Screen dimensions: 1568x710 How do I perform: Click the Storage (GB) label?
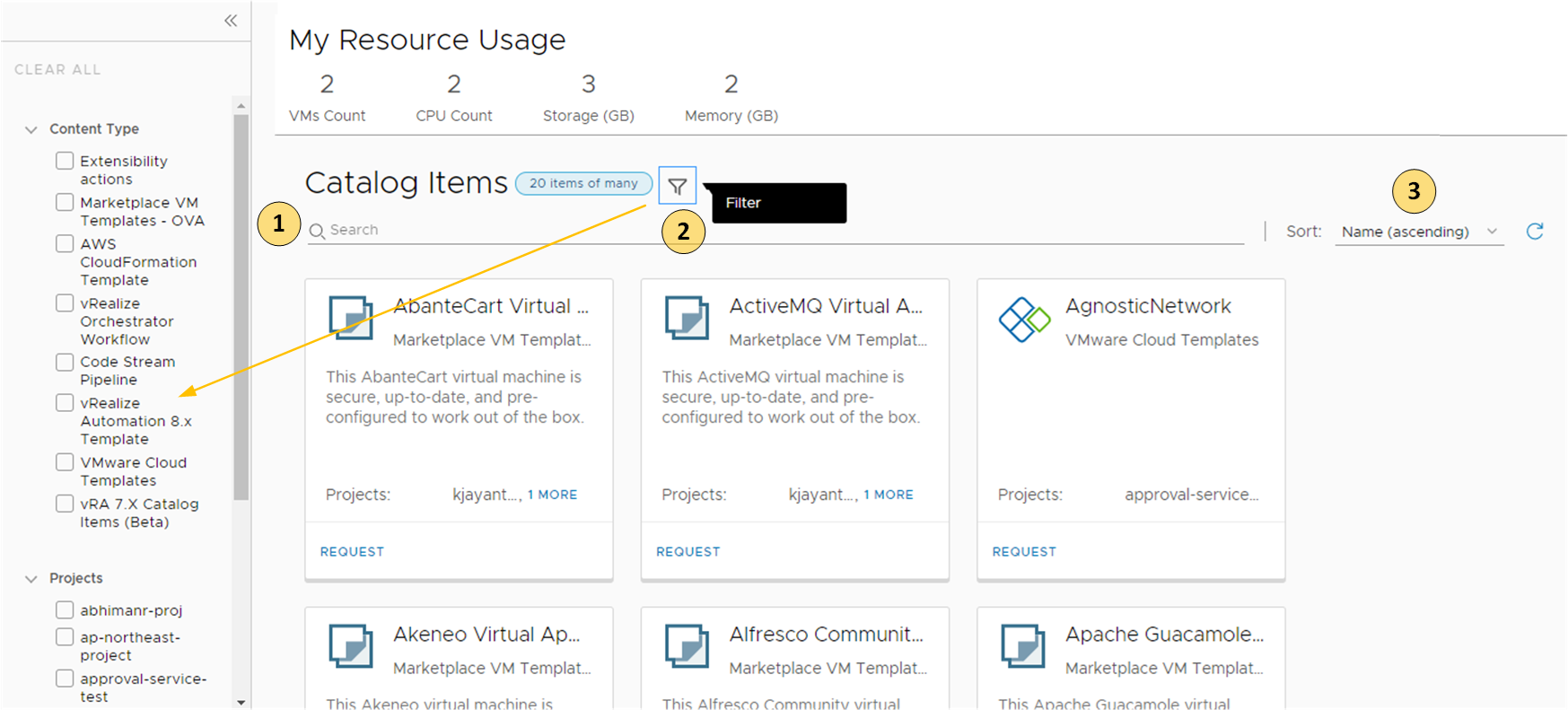point(589,116)
